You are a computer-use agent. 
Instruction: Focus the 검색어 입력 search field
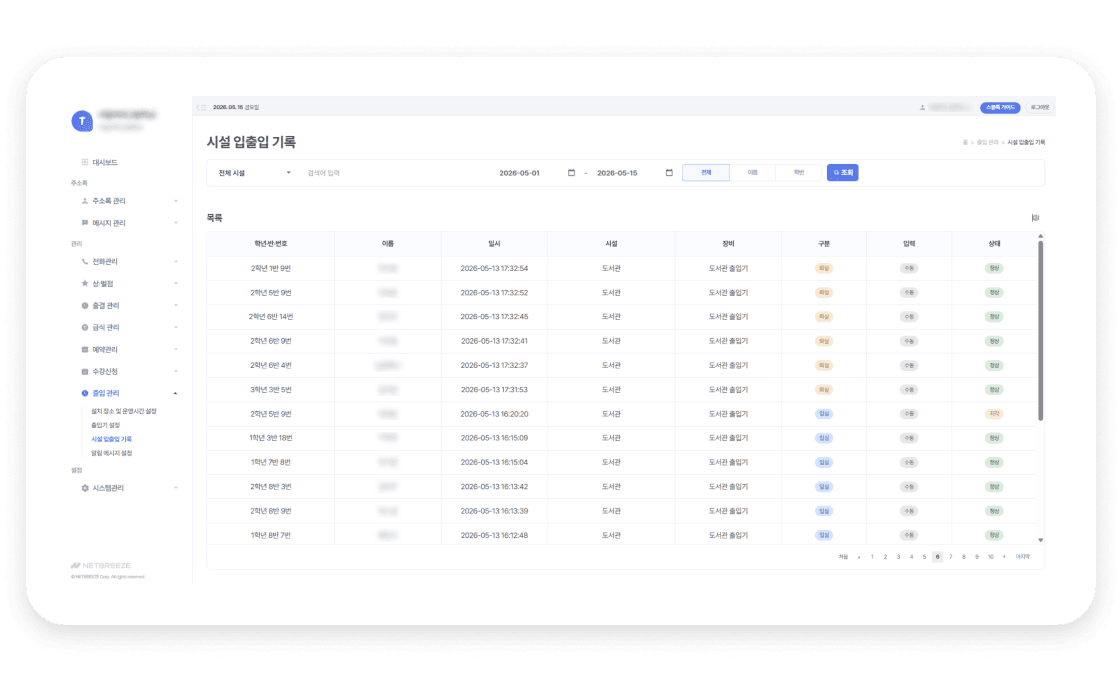pyautogui.click(x=395, y=173)
